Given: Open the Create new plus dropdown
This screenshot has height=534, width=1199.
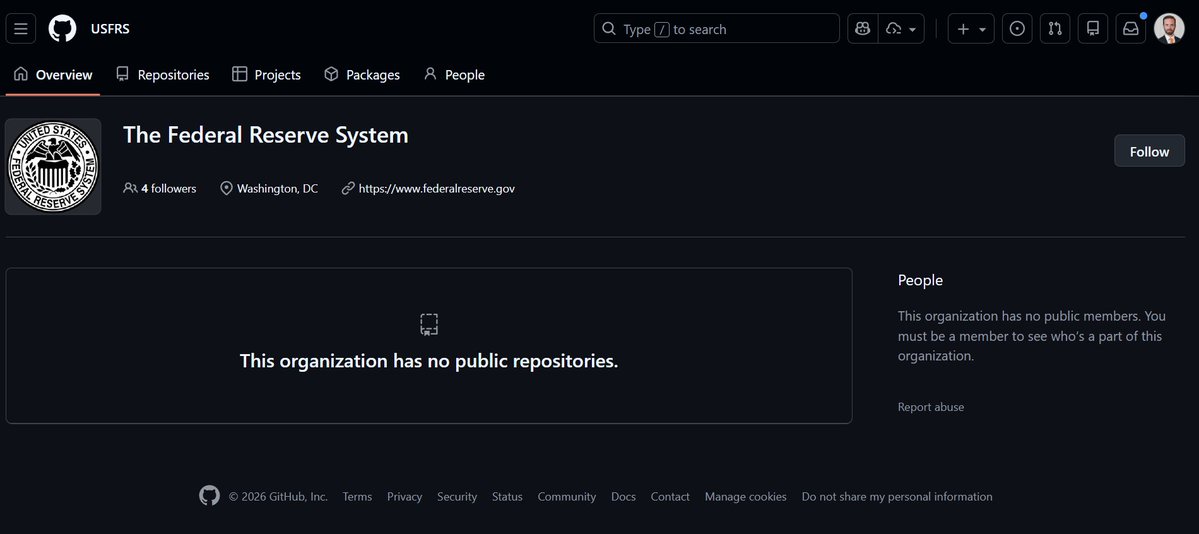Looking at the screenshot, I should point(971,29).
